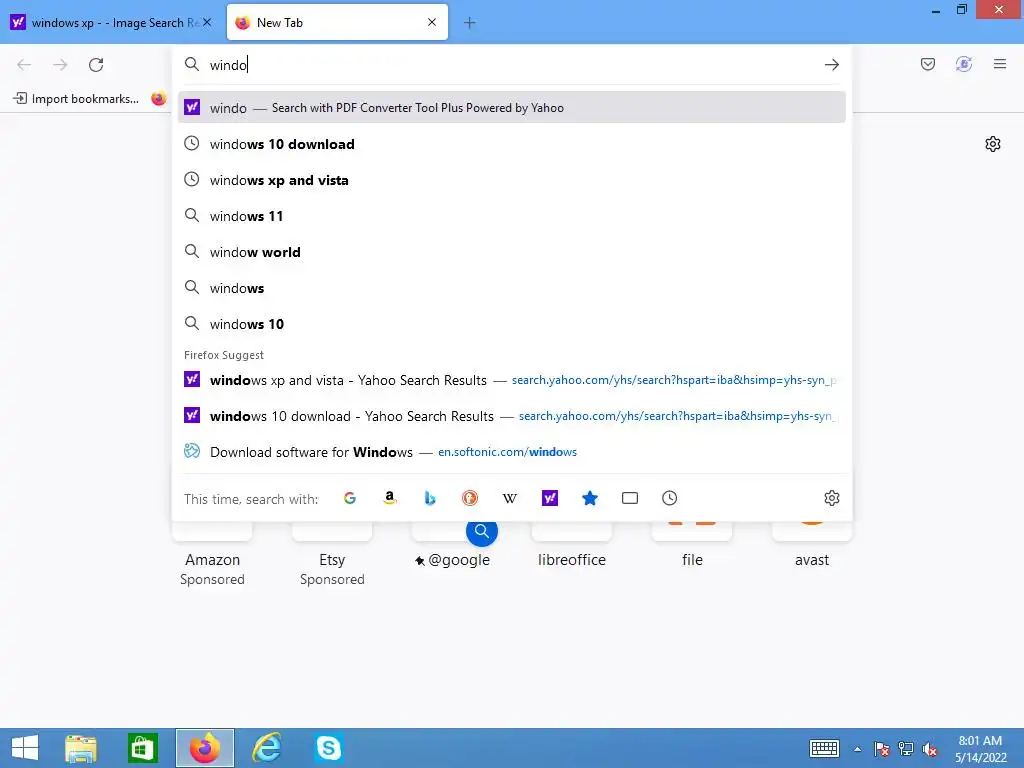Search open tabs using the tabs icon

click(x=630, y=498)
